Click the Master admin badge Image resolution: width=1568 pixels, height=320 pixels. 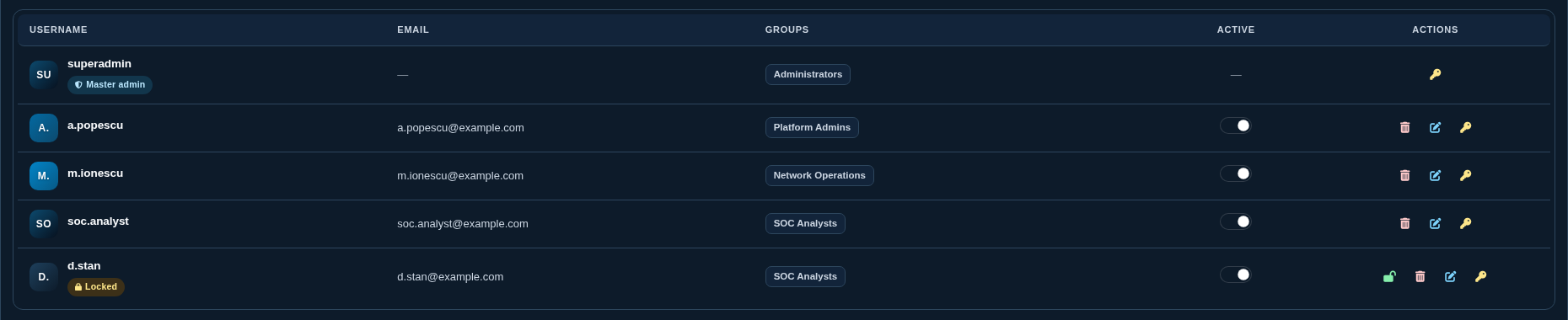click(x=110, y=85)
